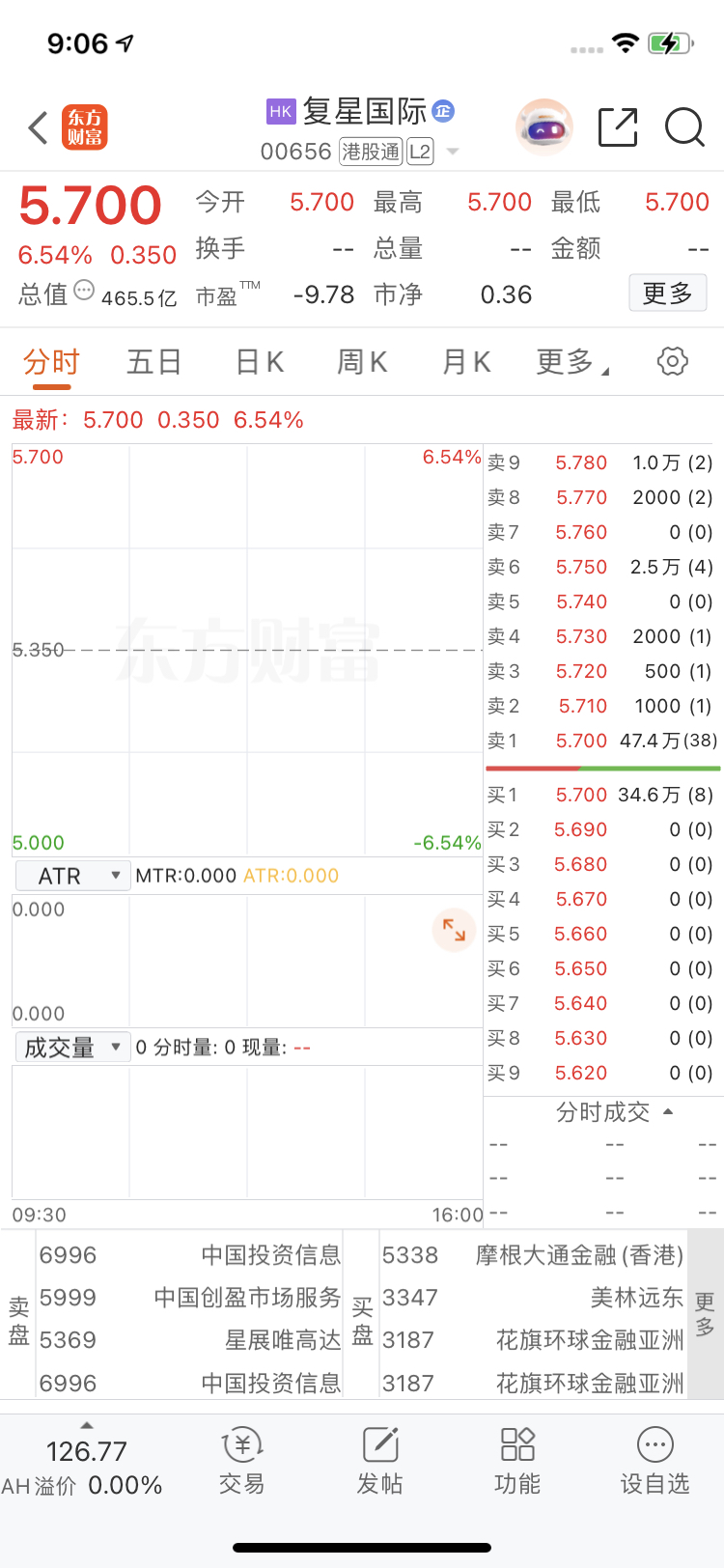This screenshot has width=724, height=1568.
Task: Tap the blue 企 badge icon
Action: (443, 111)
